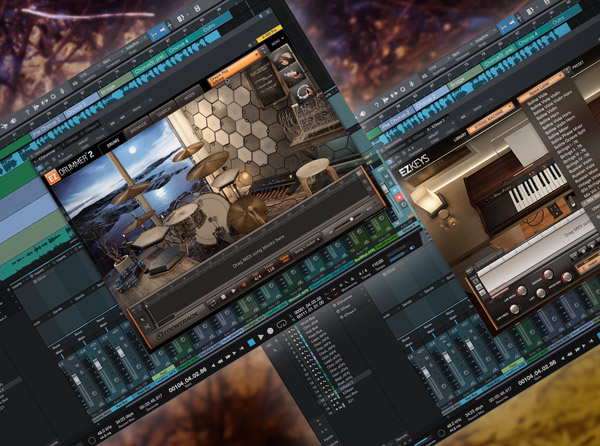Viewport: 600px width, 446px height.
Task: Select the tambourine thumbnail in EZdrummer
Action: [x=303, y=92]
